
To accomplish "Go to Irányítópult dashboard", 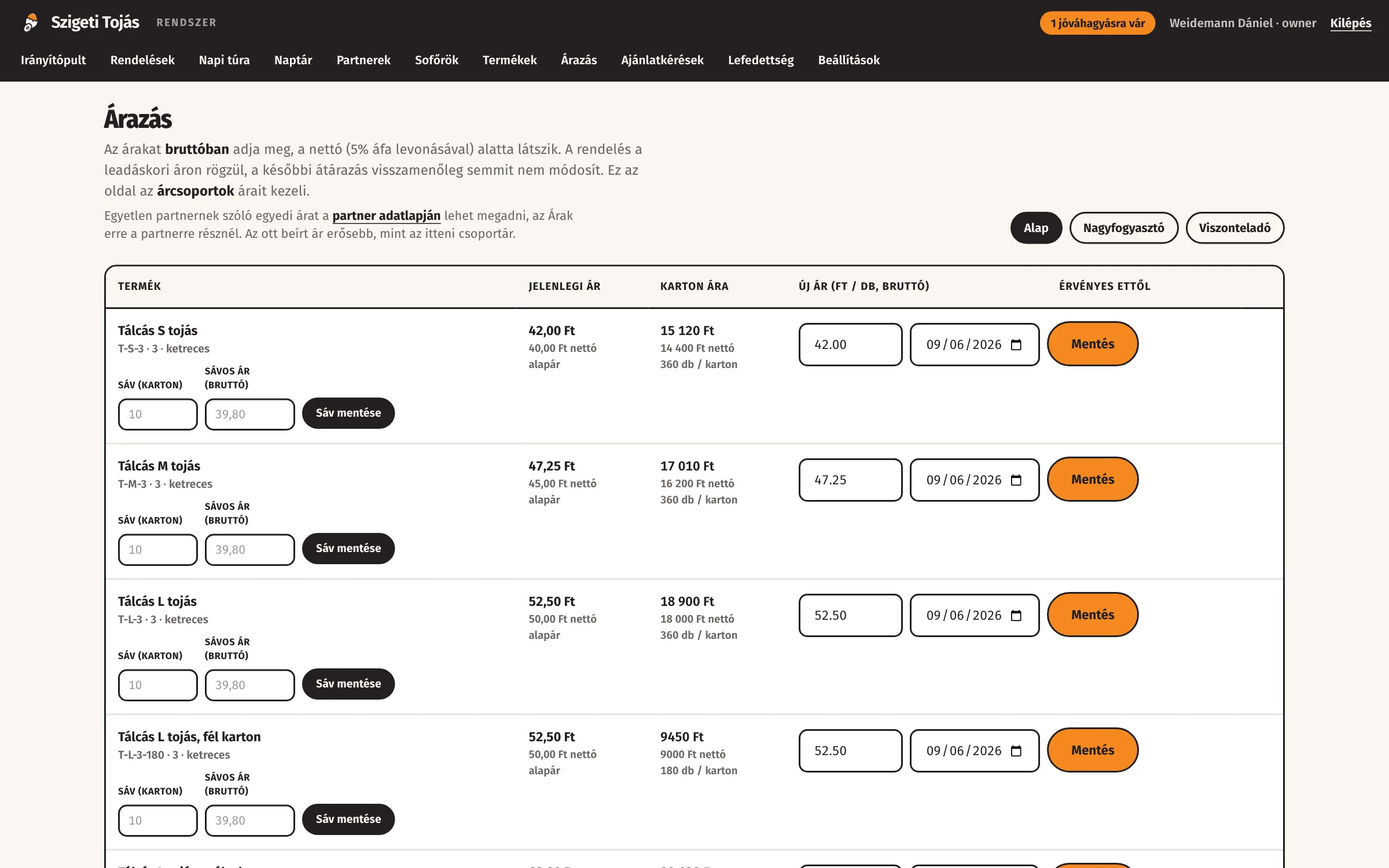I will tap(53, 60).
